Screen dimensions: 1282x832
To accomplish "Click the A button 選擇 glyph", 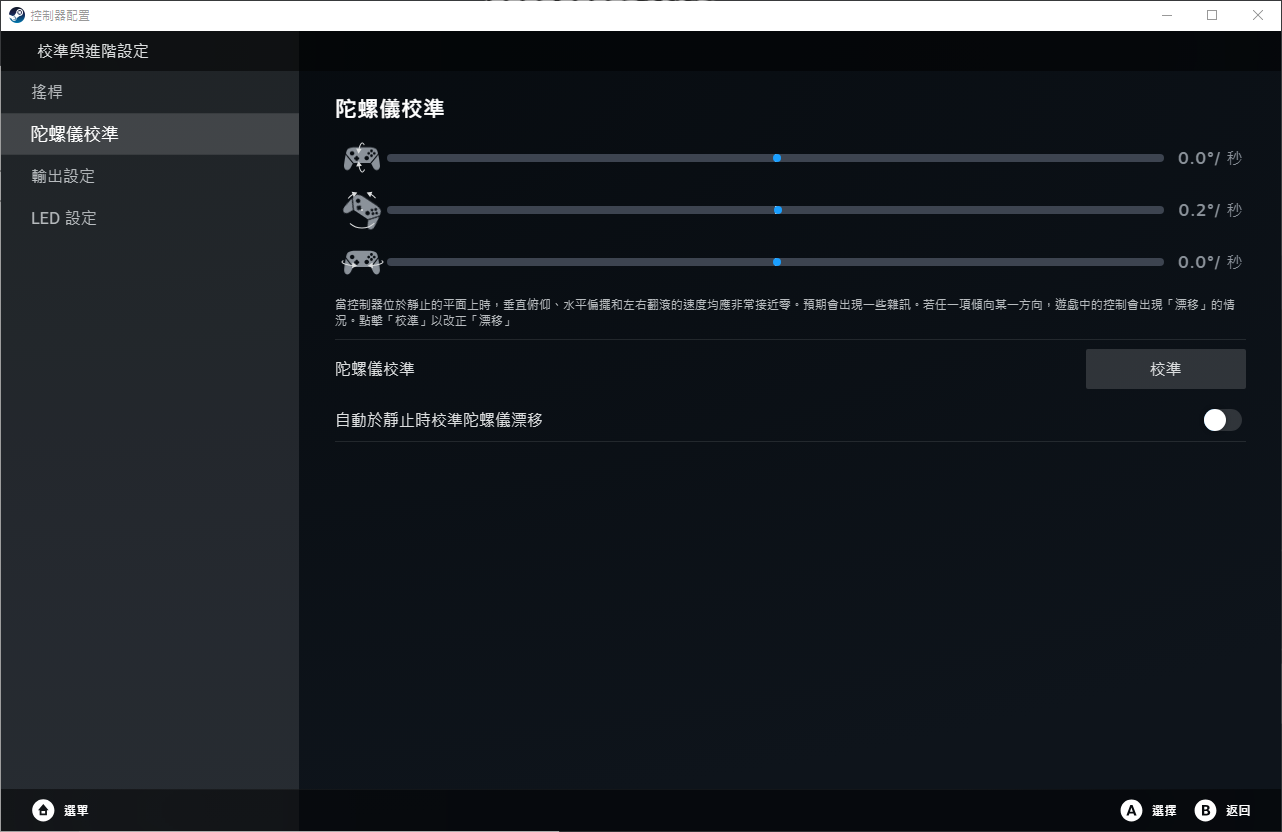I will tap(1131, 810).
